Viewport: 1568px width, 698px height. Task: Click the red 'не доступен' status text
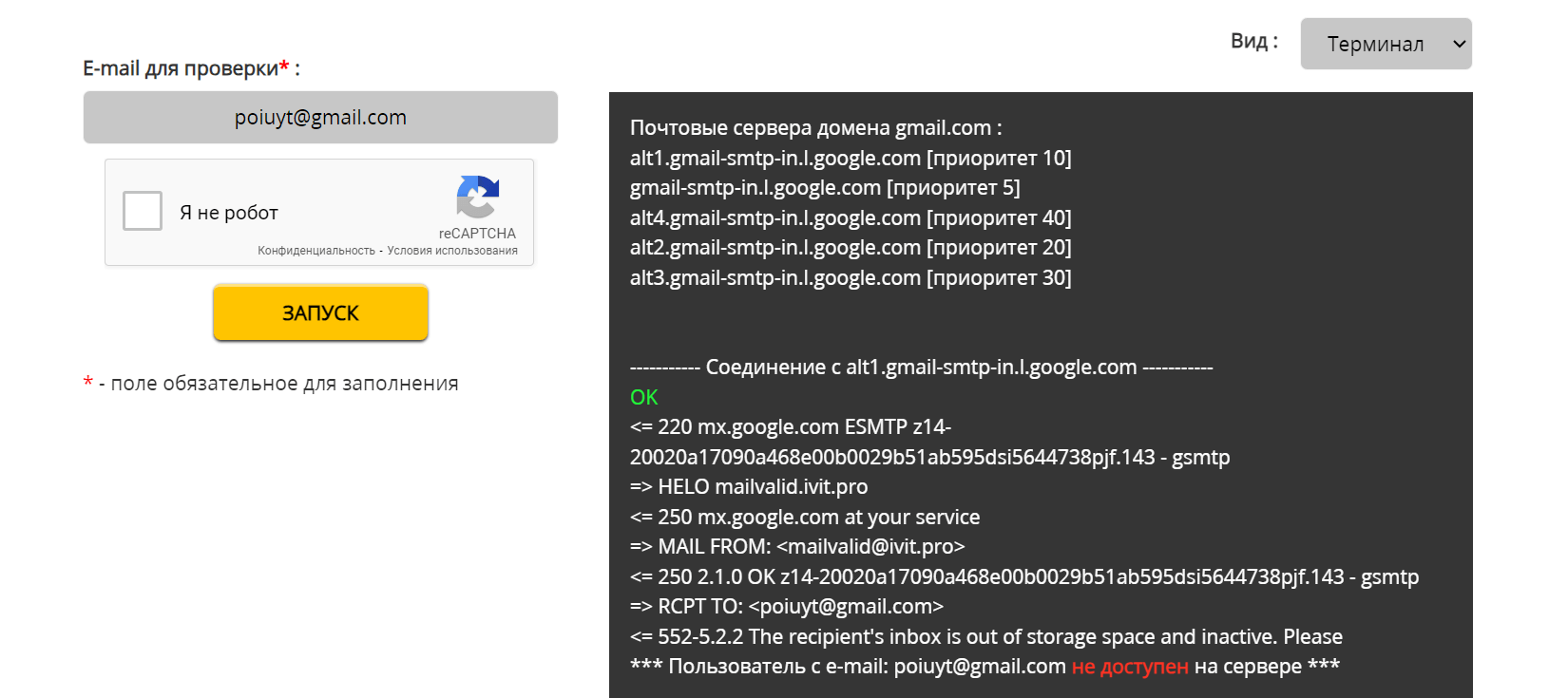click(1130, 667)
